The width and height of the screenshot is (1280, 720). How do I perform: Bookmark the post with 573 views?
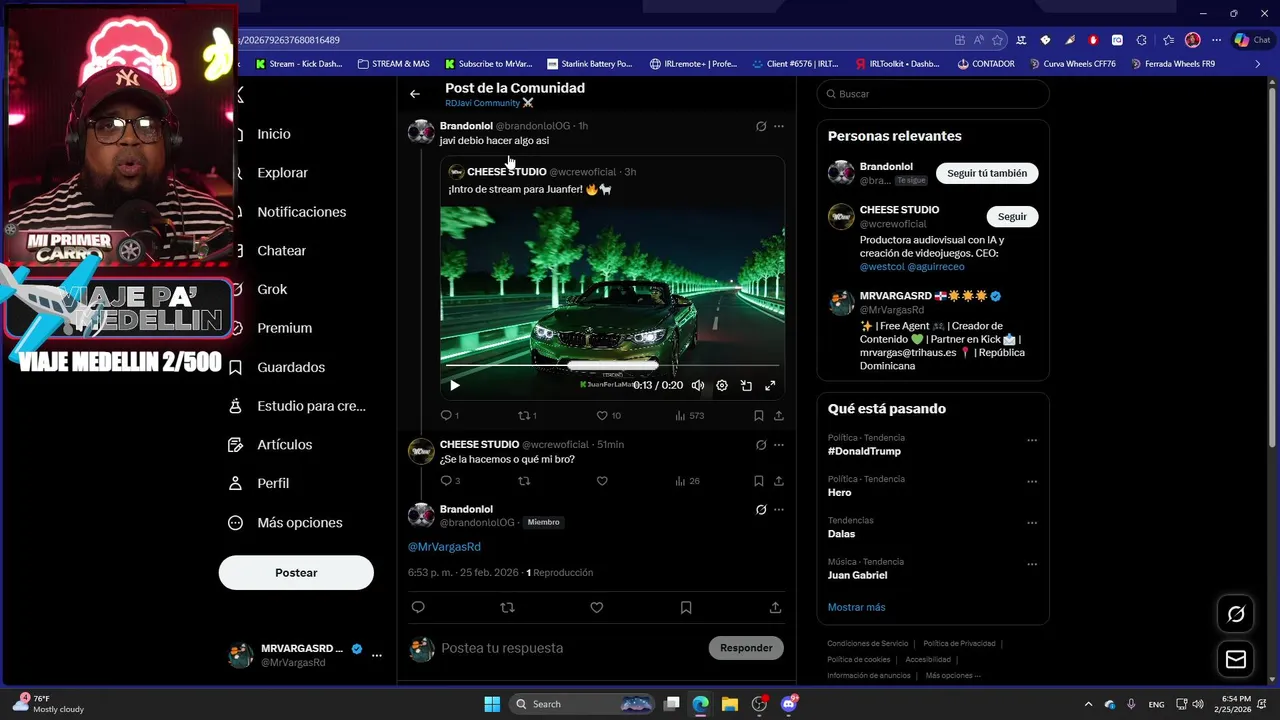click(759, 415)
